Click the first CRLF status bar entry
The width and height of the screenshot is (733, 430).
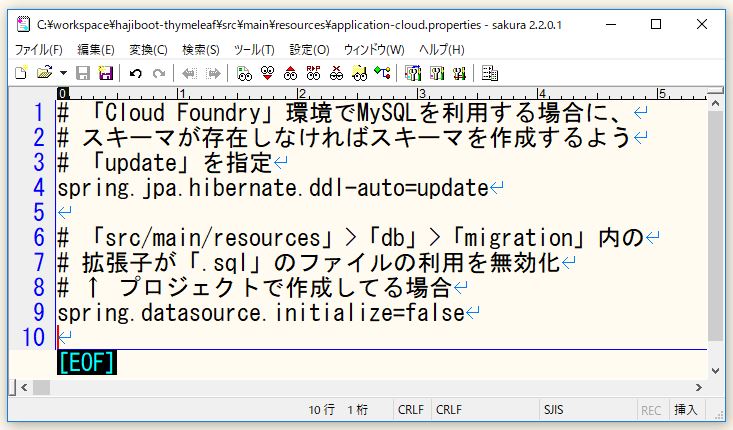[411, 410]
